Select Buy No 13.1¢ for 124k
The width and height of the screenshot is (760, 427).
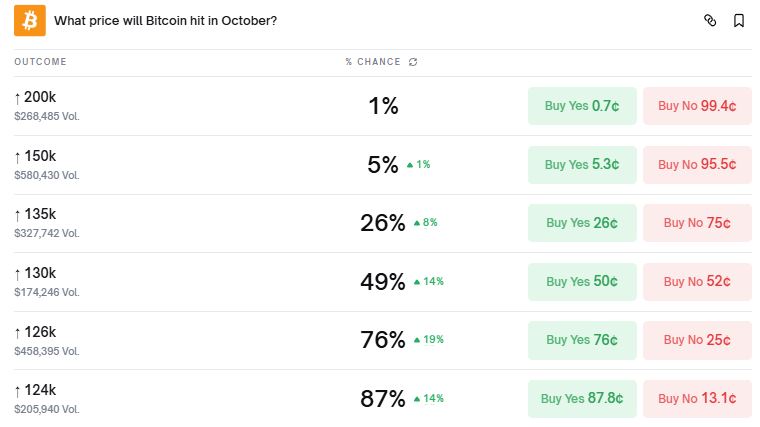point(697,398)
